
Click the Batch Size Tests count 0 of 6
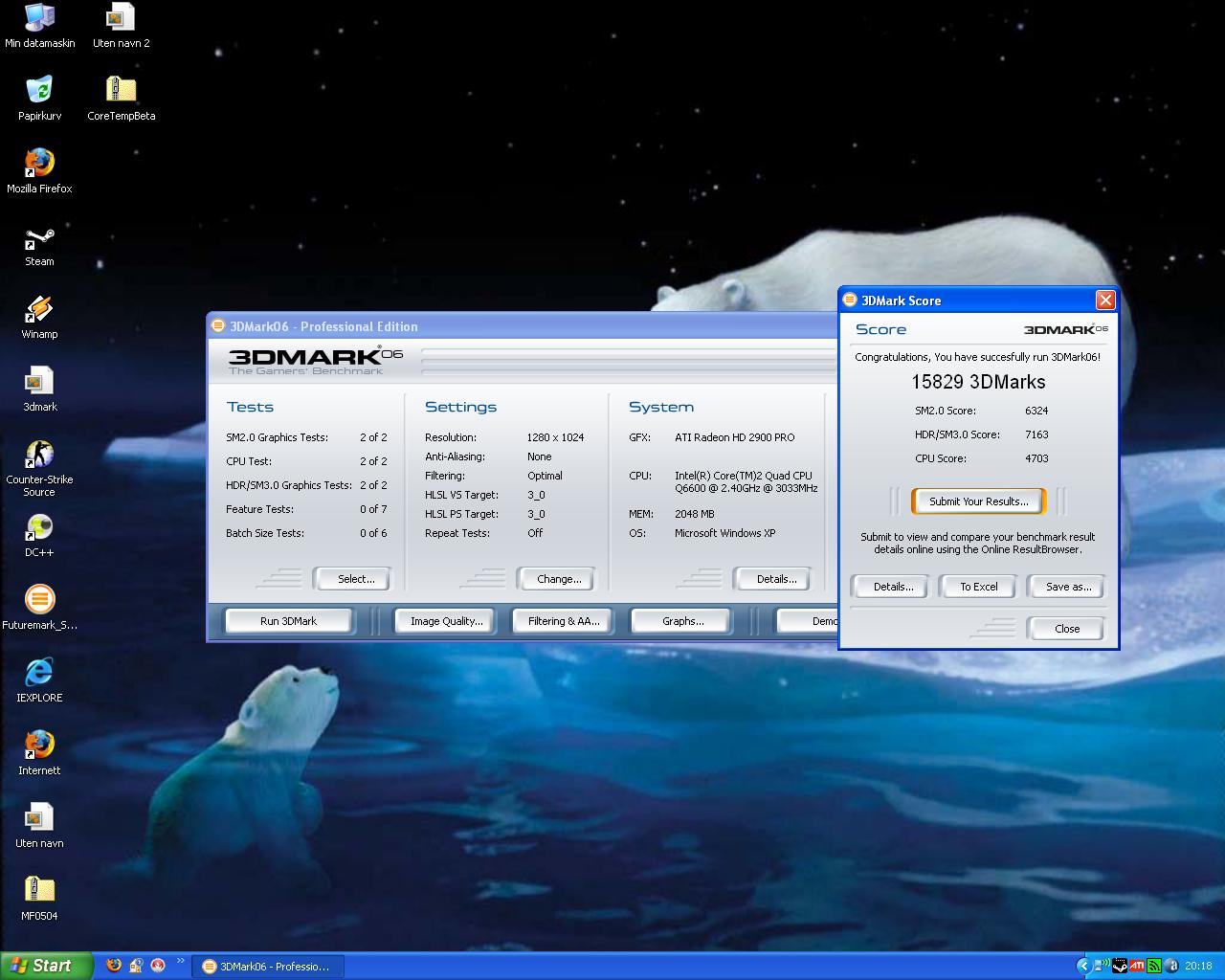pos(373,533)
